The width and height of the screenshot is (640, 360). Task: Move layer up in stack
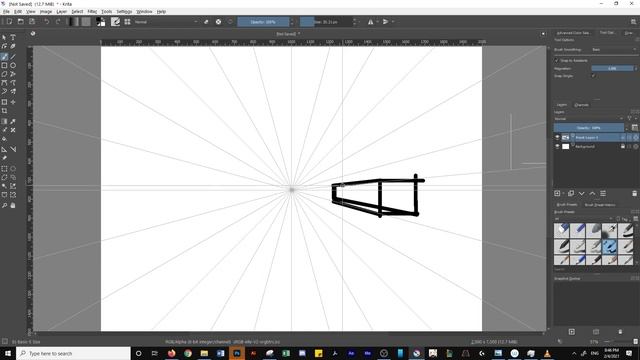tap(592, 193)
